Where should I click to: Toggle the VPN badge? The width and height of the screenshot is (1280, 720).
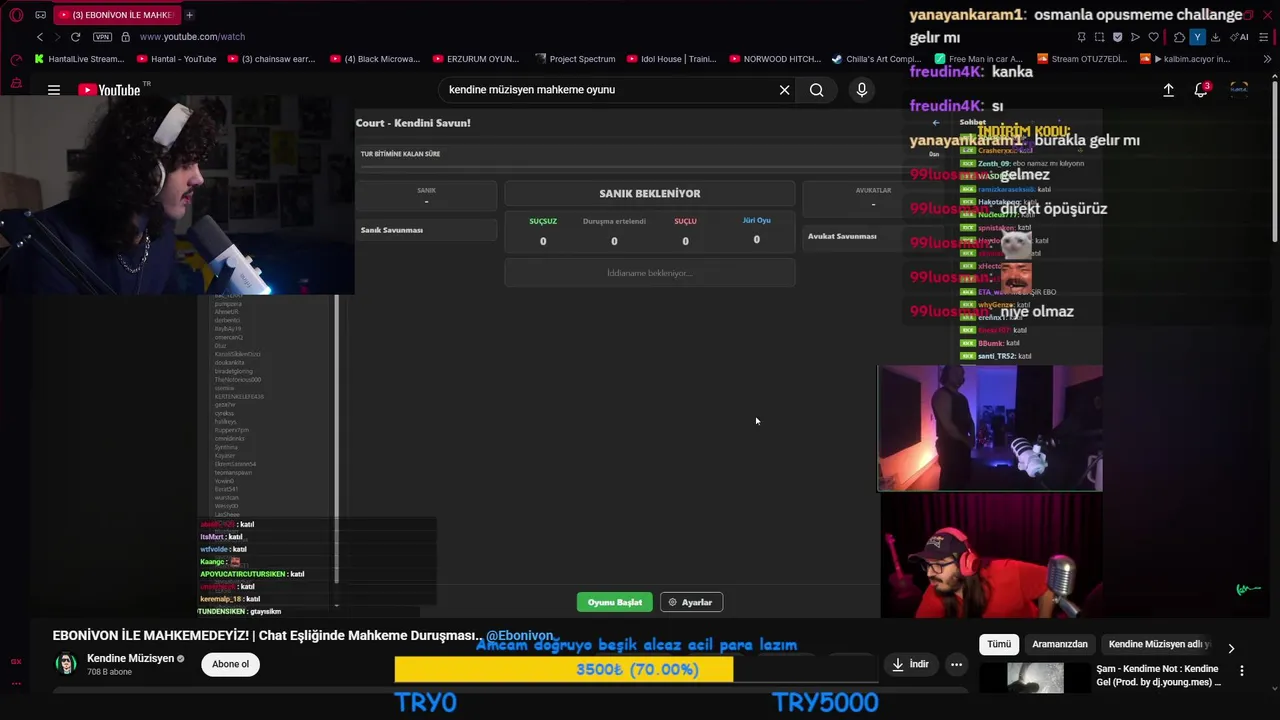(x=102, y=37)
